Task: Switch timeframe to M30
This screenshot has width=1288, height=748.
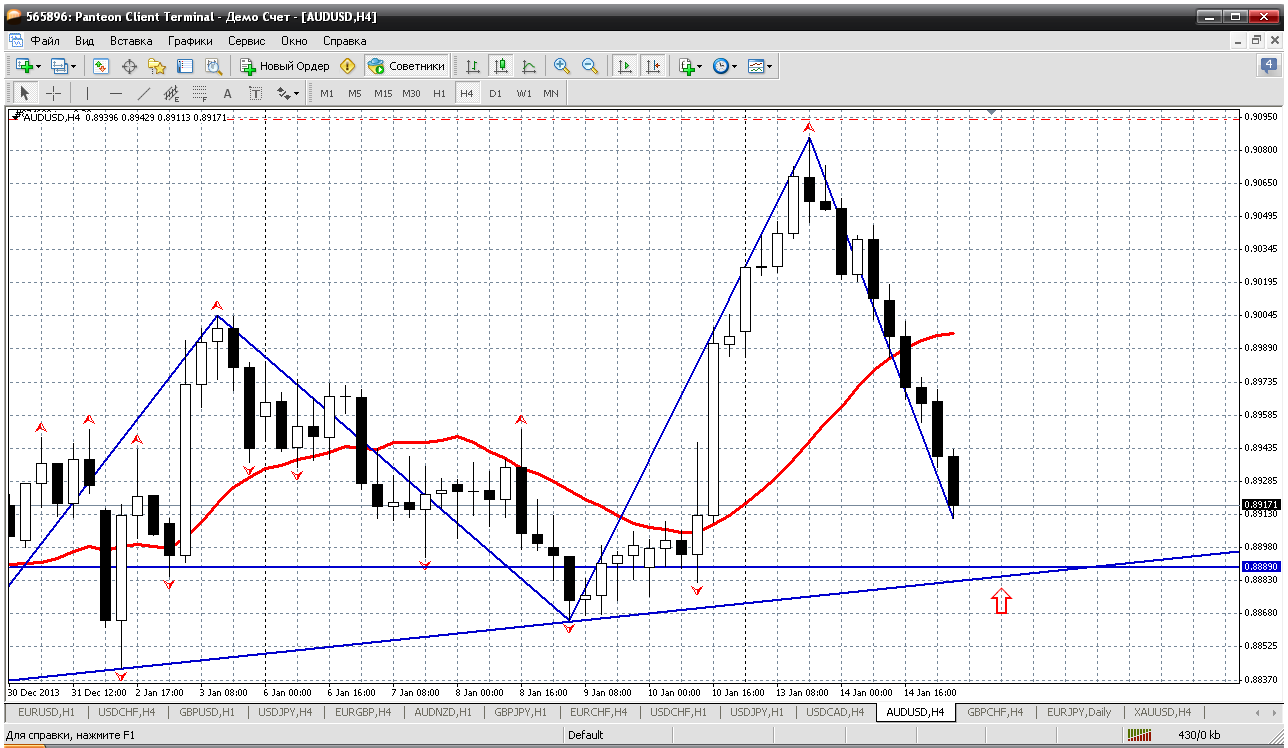Action: pyautogui.click(x=411, y=93)
